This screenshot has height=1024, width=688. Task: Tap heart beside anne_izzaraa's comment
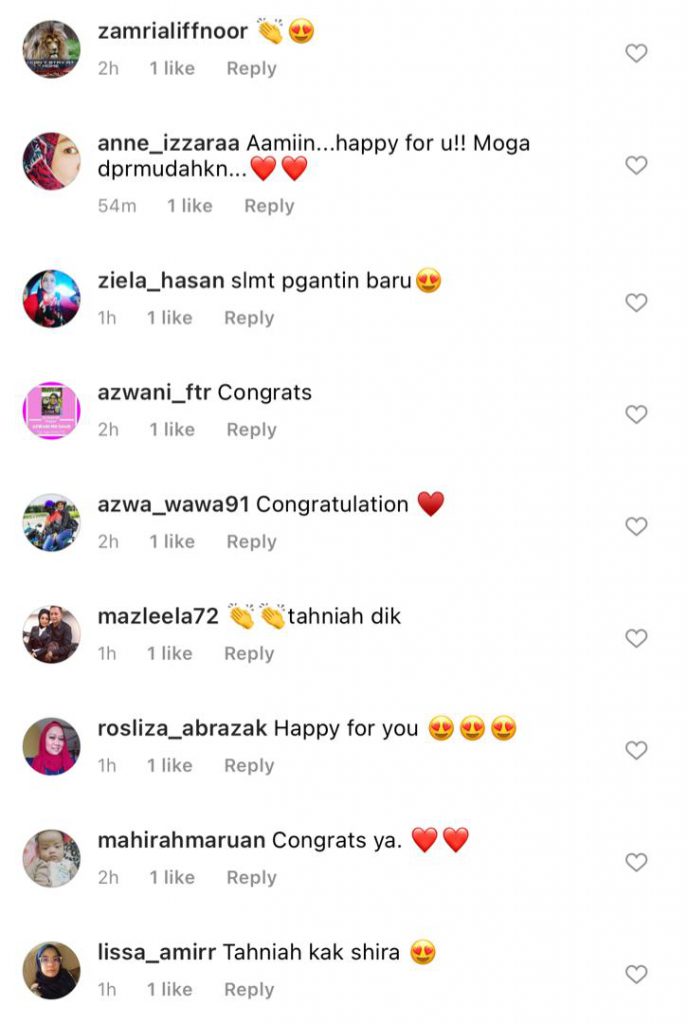click(x=636, y=165)
